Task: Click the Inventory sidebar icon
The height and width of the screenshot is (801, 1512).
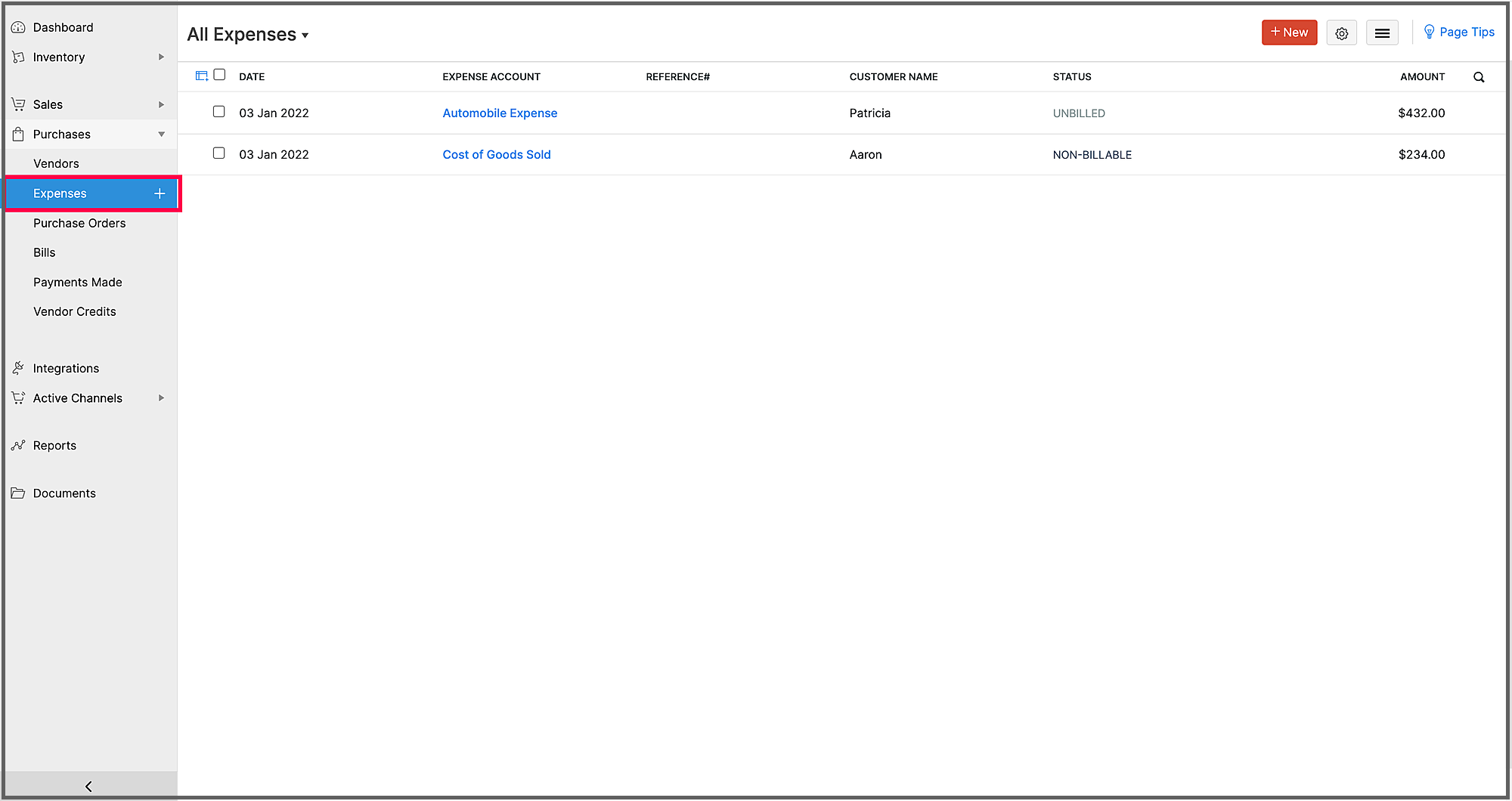Action: point(18,57)
